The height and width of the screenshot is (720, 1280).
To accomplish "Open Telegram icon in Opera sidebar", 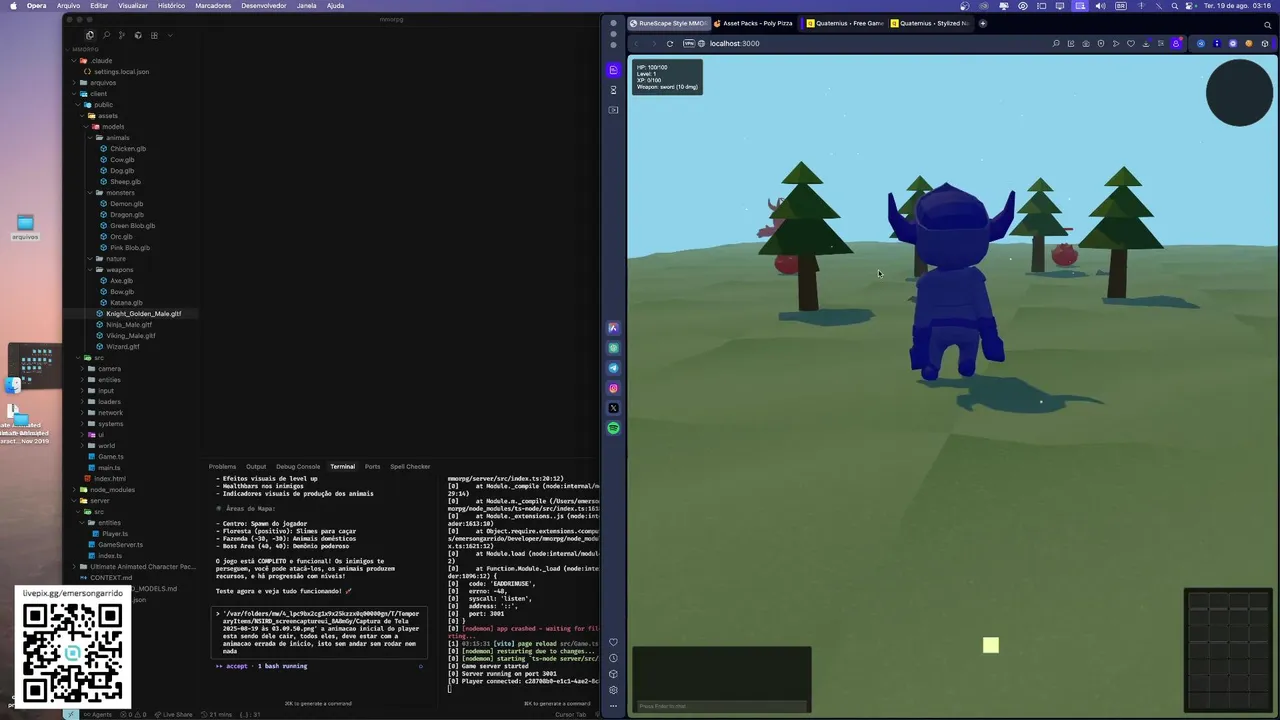I will click(x=613, y=368).
